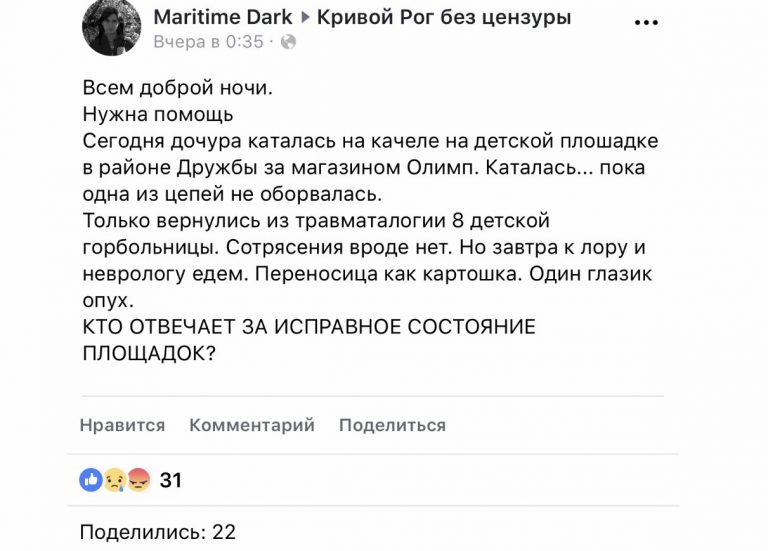The height and width of the screenshot is (551, 768).
Task: Click the line mentioning магазином Олимп
Action: [364, 168]
